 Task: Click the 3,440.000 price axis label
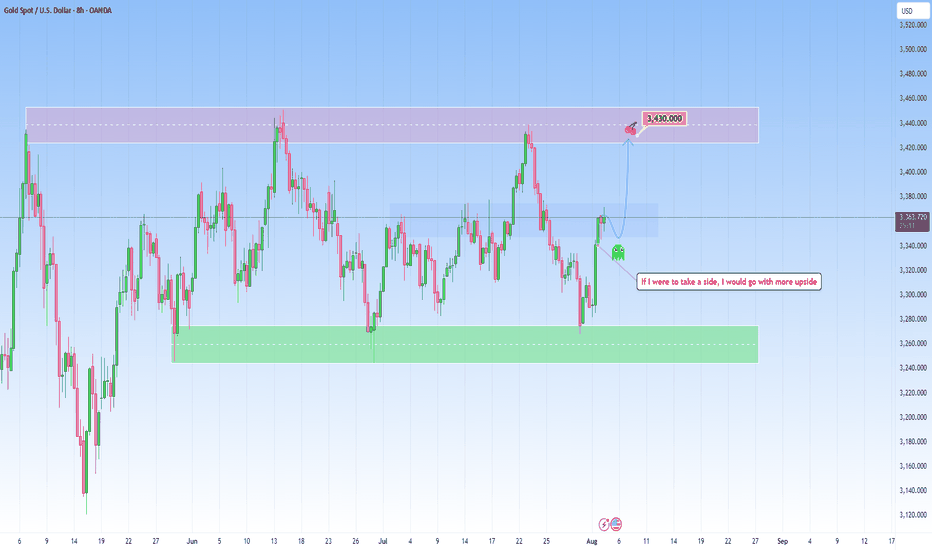913,123
